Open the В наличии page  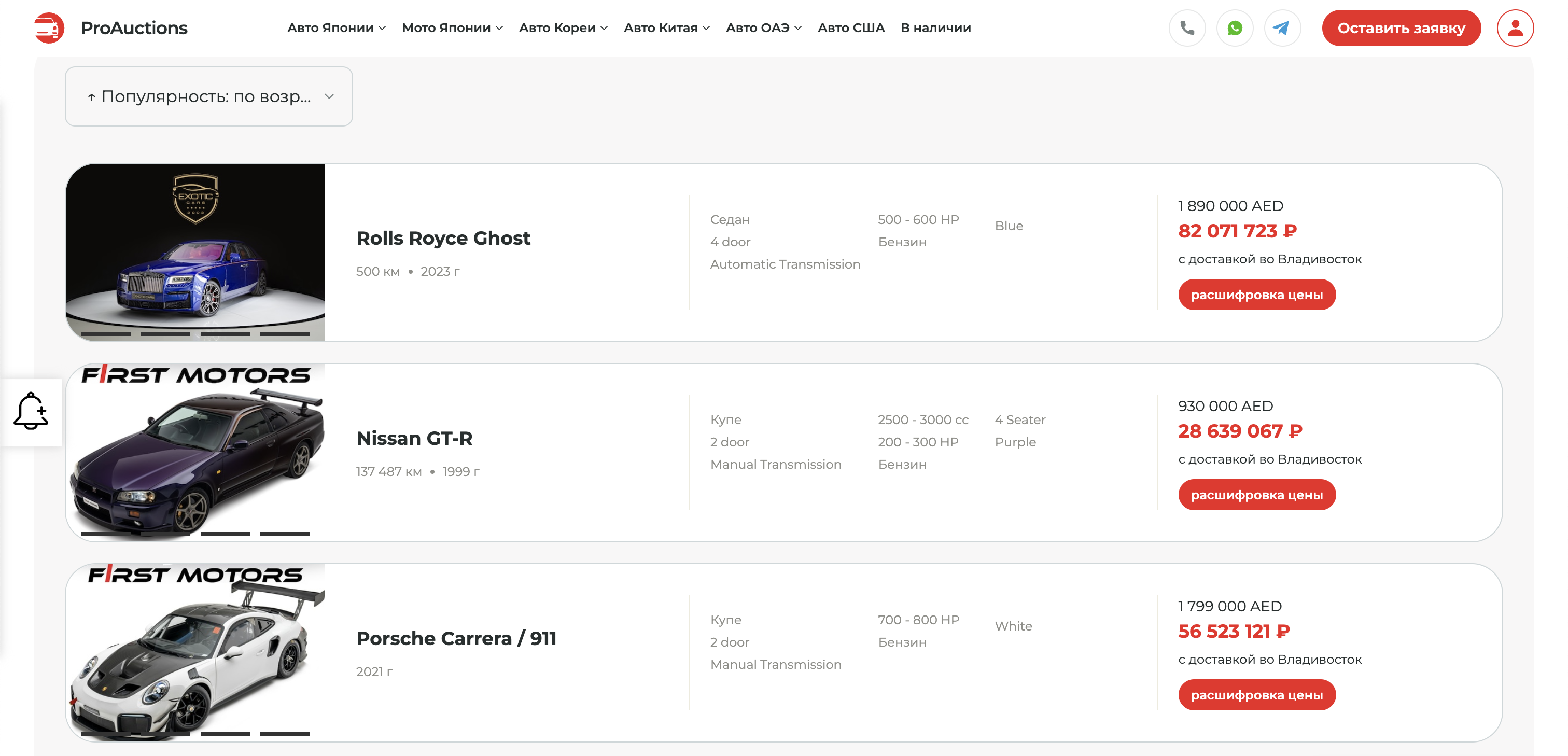coord(935,28)
